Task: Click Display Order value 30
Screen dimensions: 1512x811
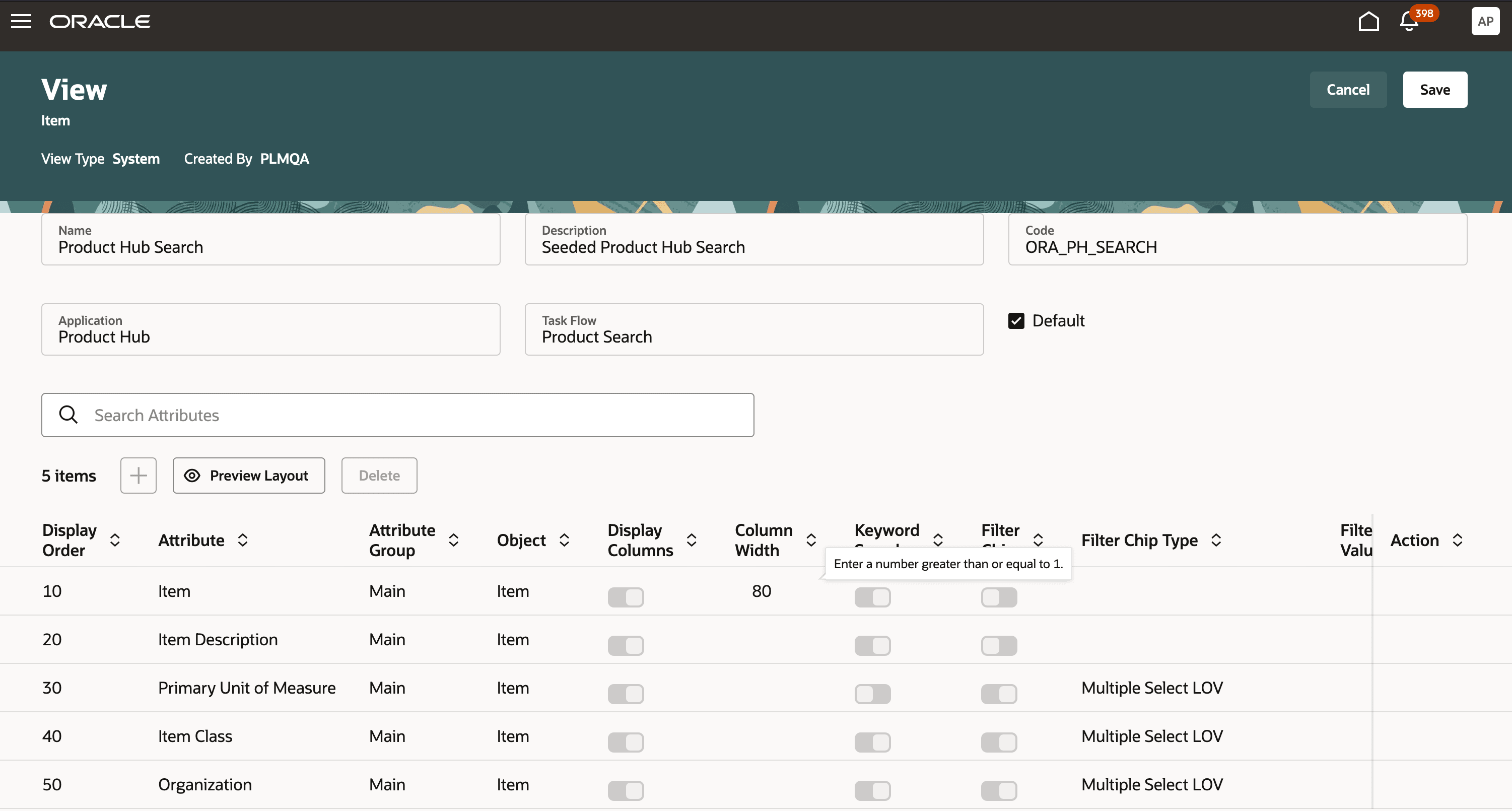Action: tap(52, 688)
